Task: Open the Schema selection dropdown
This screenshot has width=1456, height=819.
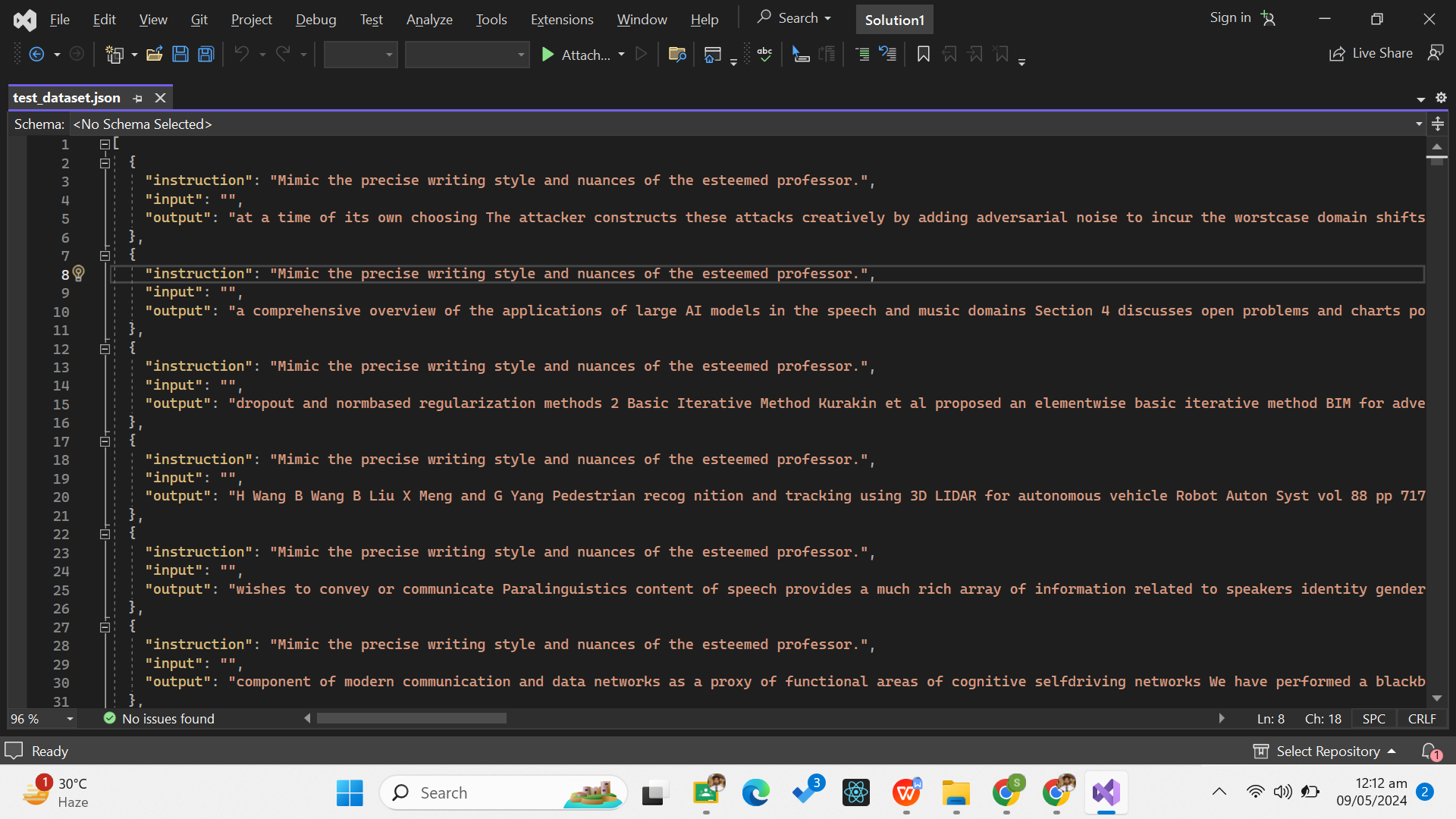Action: click(1418, 124)
